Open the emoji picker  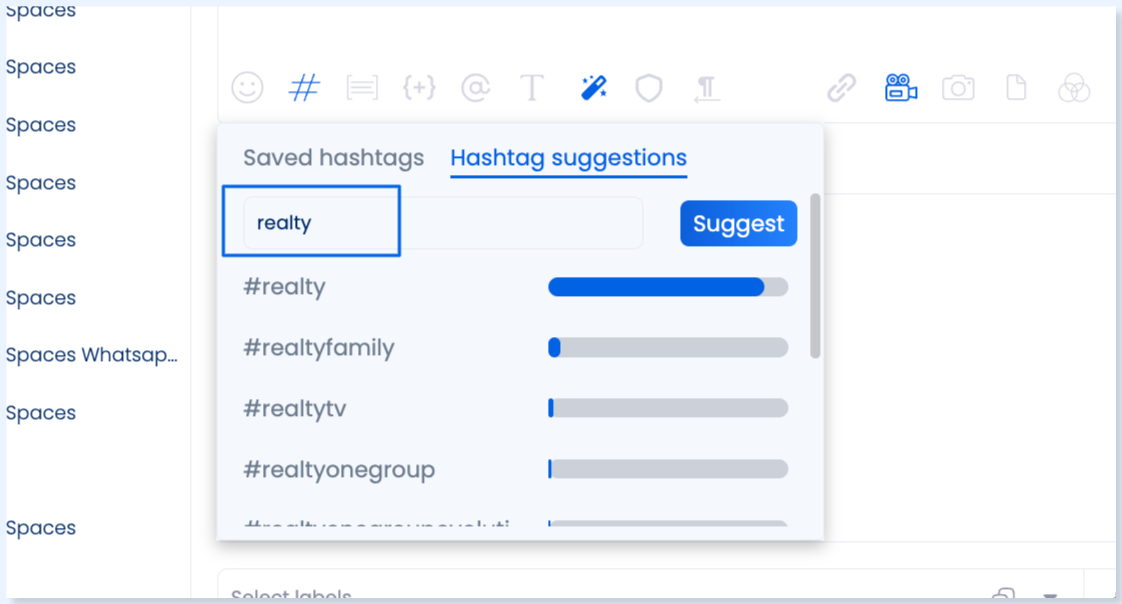(247, 88)
